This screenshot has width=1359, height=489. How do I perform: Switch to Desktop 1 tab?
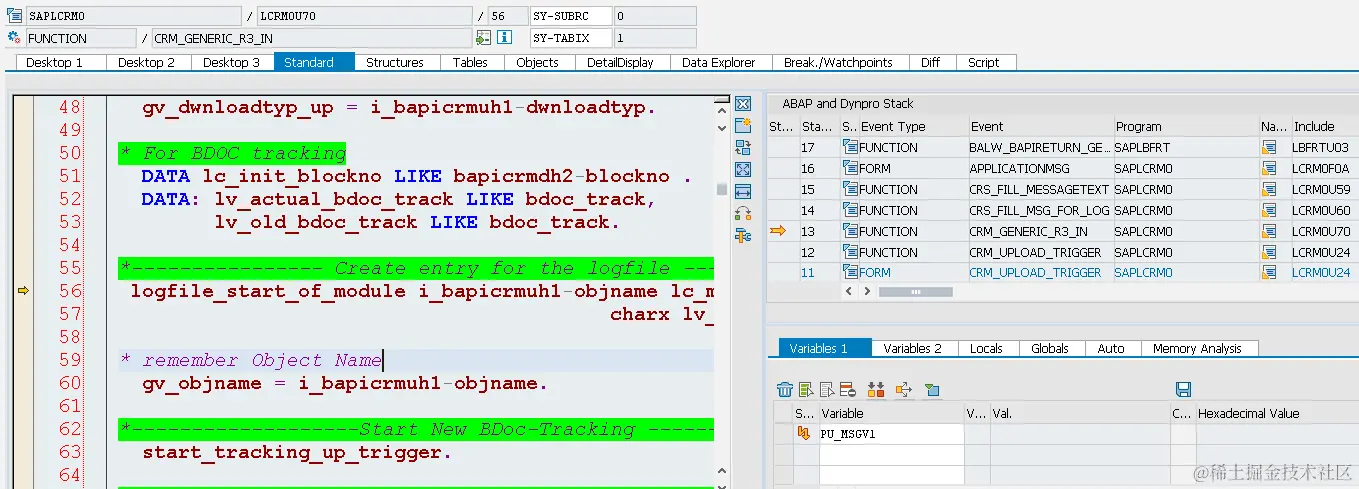(62, 62)
